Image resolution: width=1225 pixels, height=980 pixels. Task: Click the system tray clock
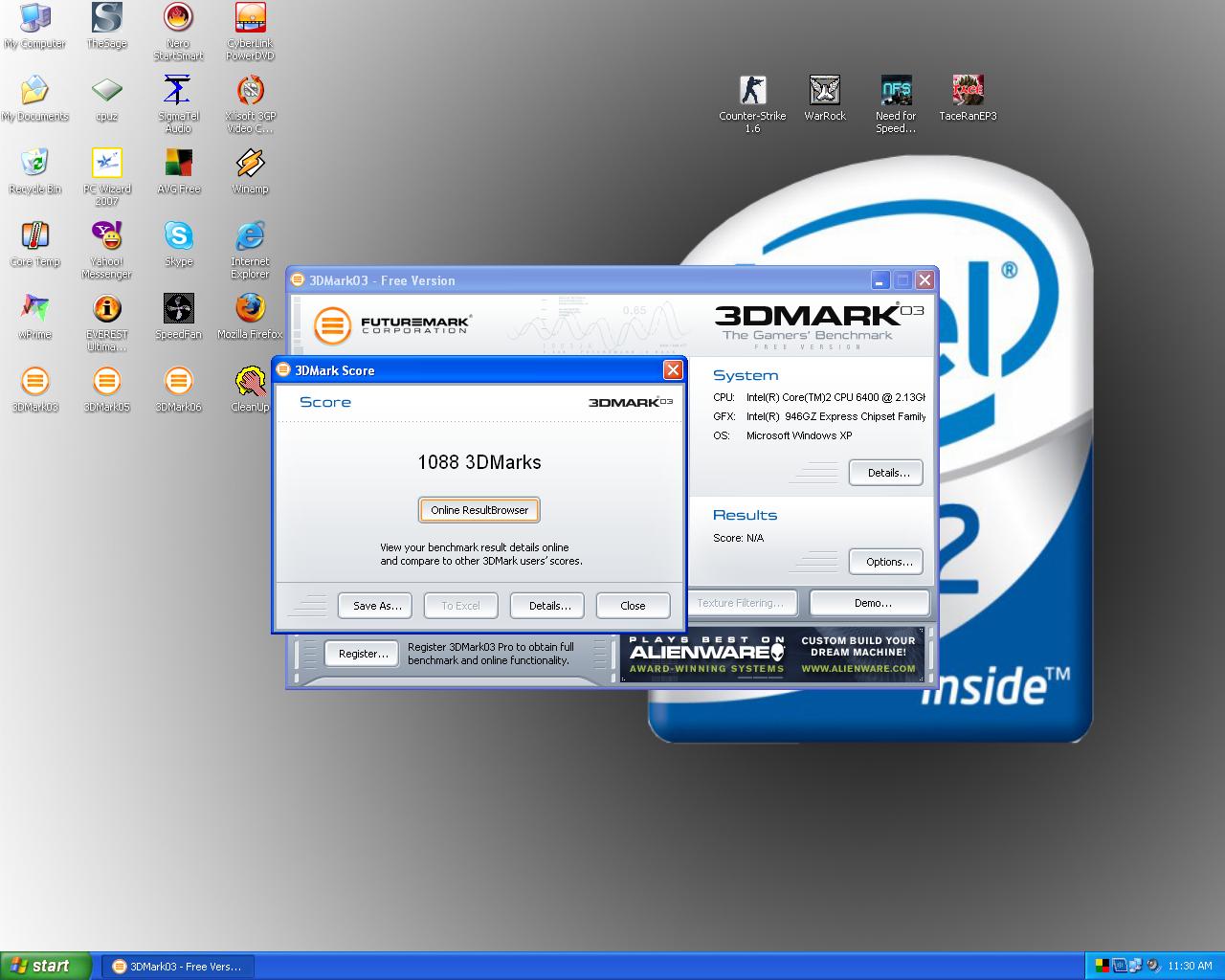(1190, 967)
